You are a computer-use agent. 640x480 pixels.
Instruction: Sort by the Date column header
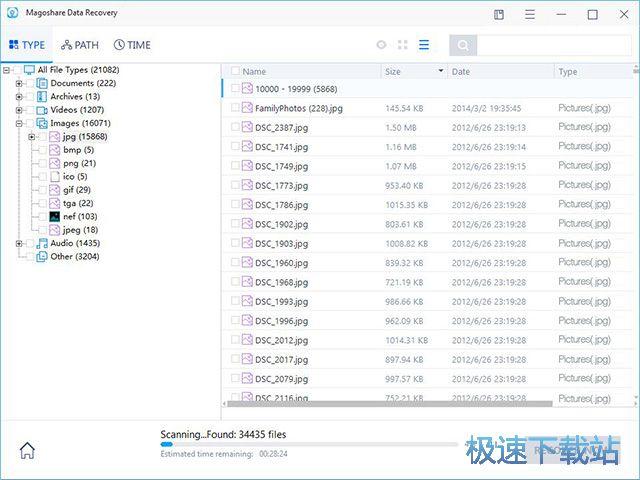click(461, 71)
